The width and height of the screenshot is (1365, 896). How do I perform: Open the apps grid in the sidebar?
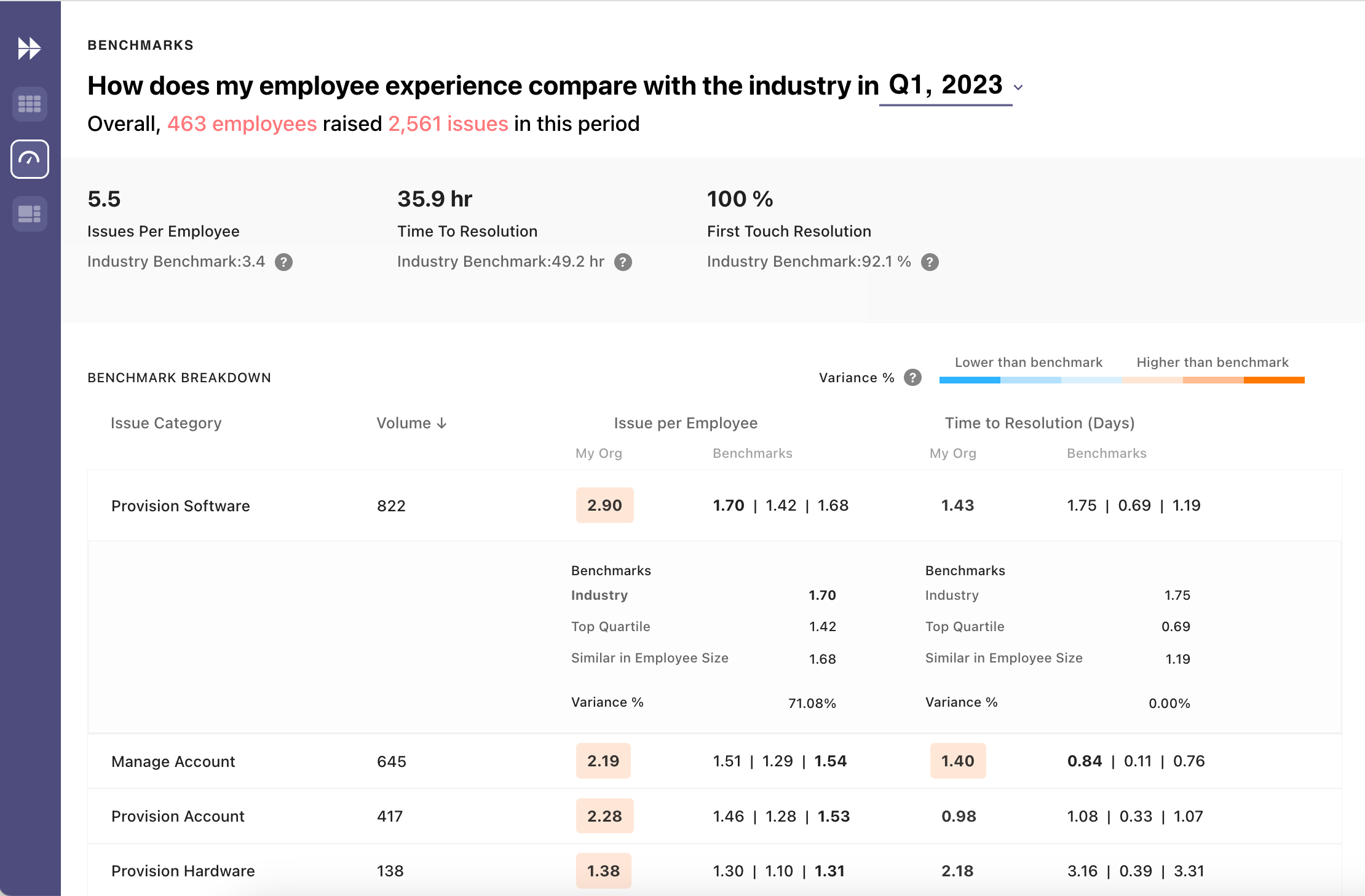(30, 104)
